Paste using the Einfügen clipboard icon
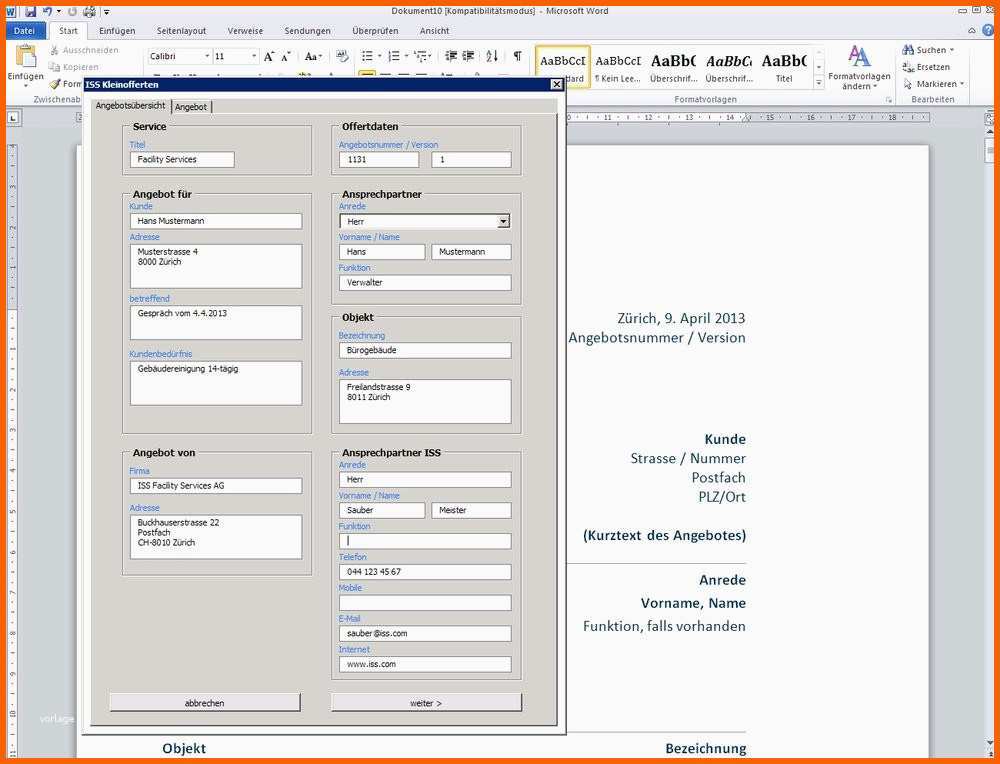Image resolution: width=1000 pixels, height=764 pixels. point(26,57)
